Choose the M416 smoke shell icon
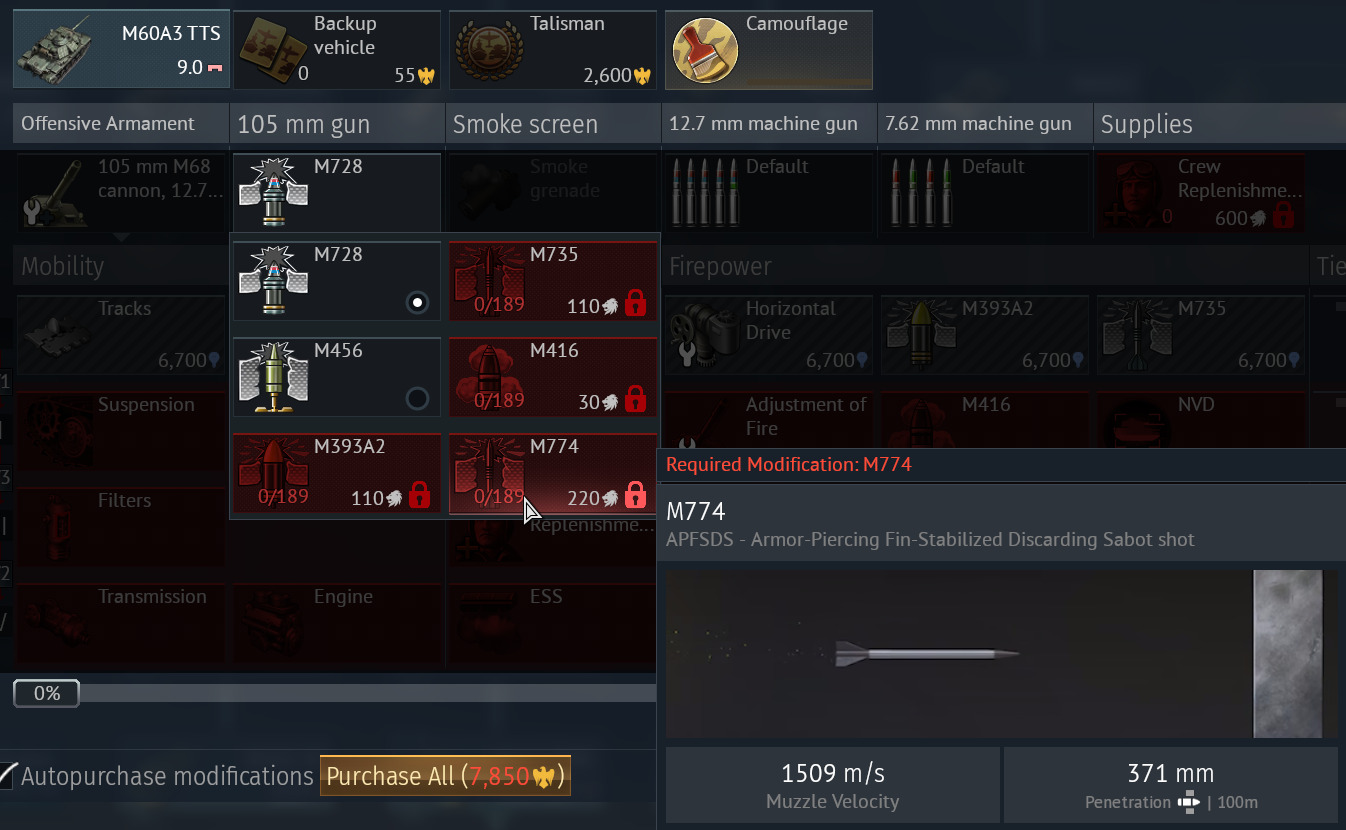Screen dimensions: 1346x830 pos(488,378)
